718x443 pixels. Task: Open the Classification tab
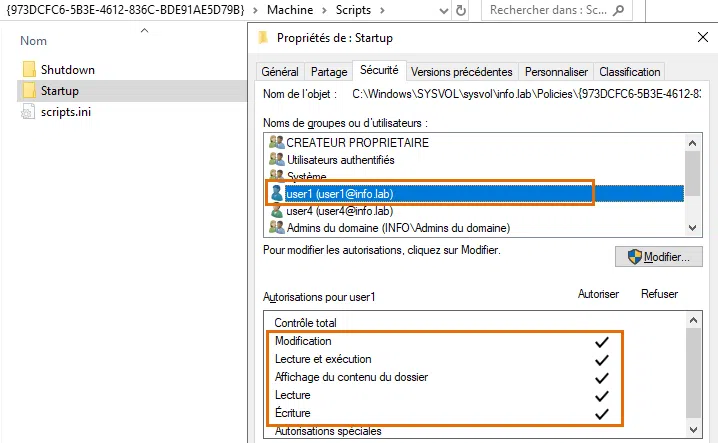(x=630, y=72)
